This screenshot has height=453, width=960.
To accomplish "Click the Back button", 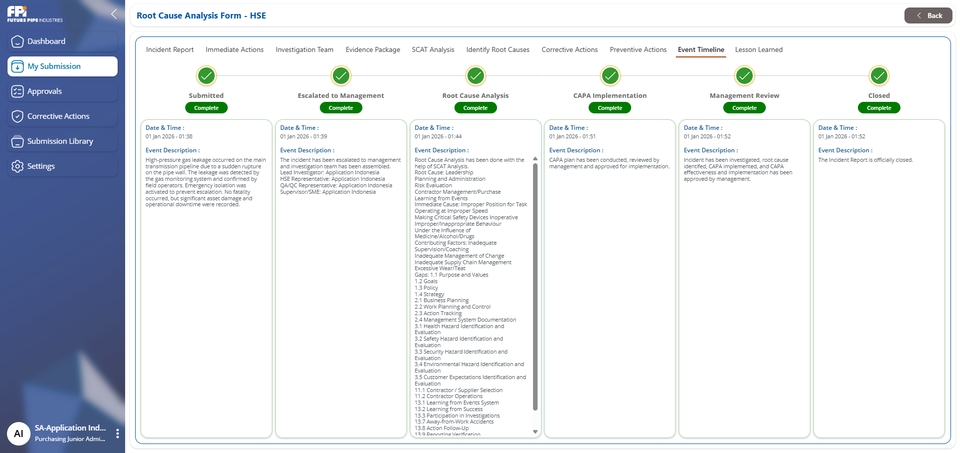I will pyautogui.click(x=927, y=15).
